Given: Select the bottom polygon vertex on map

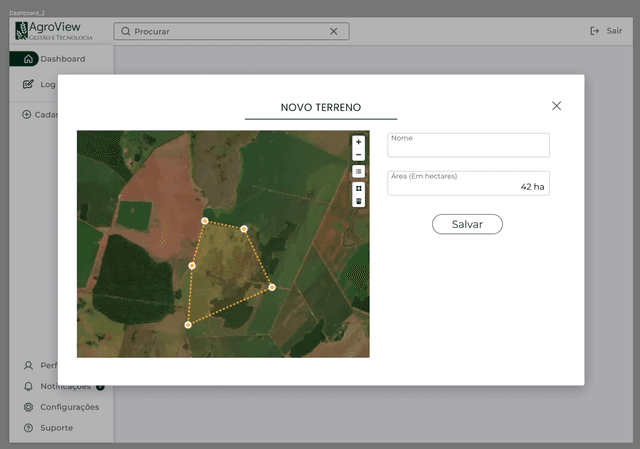Looking at the screenshot, I should point(188,325).
